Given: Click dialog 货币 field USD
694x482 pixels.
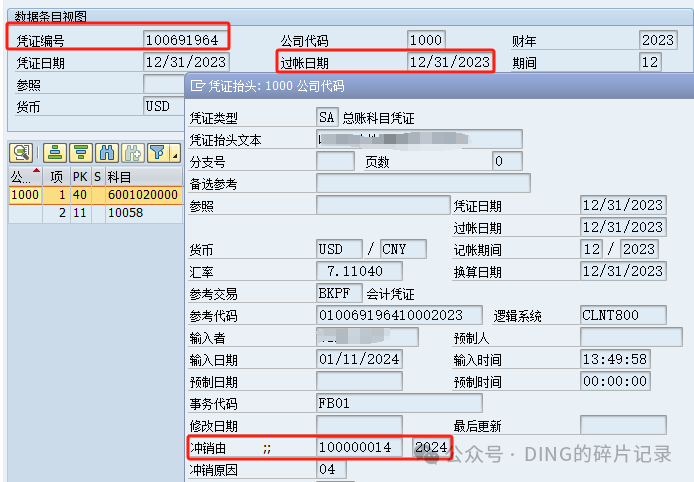Looking at the screenshot, I should click(339, 249).
